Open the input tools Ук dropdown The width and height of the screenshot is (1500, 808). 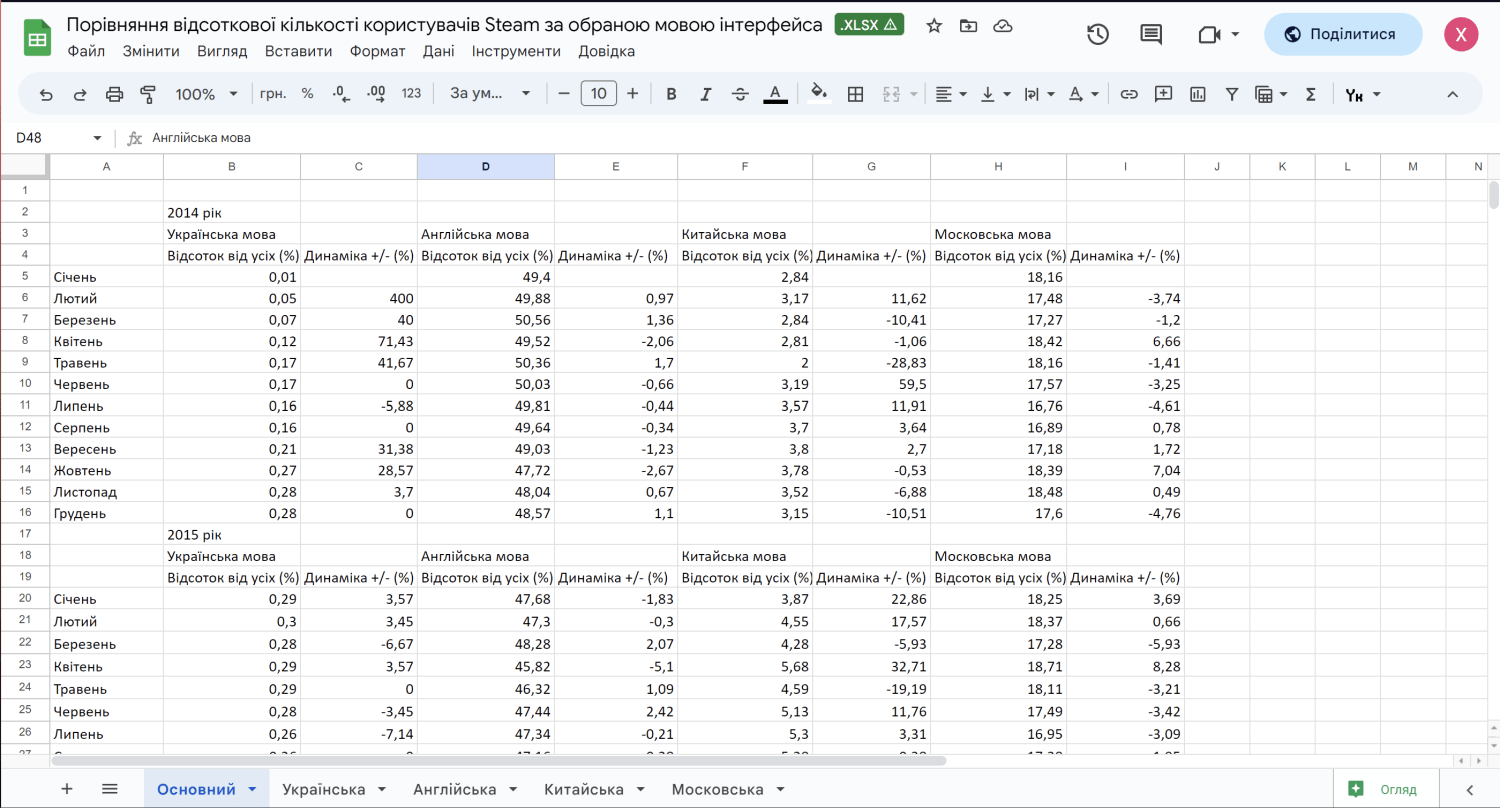1363,94
